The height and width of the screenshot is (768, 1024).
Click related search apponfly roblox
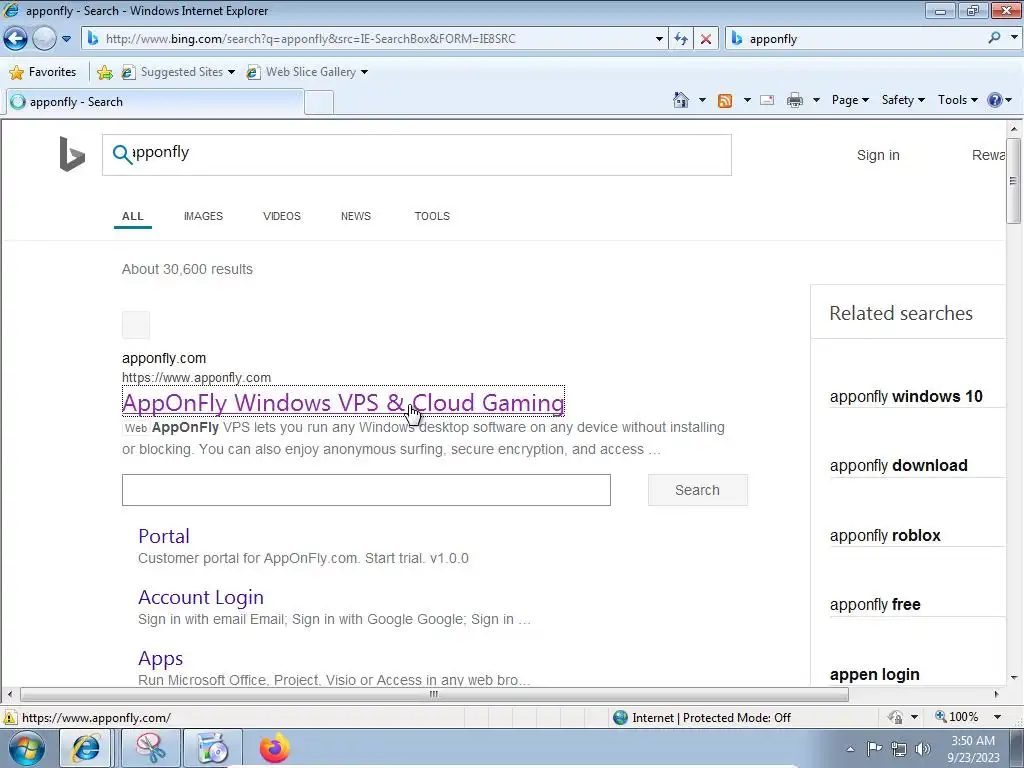[x=885, y=536]
